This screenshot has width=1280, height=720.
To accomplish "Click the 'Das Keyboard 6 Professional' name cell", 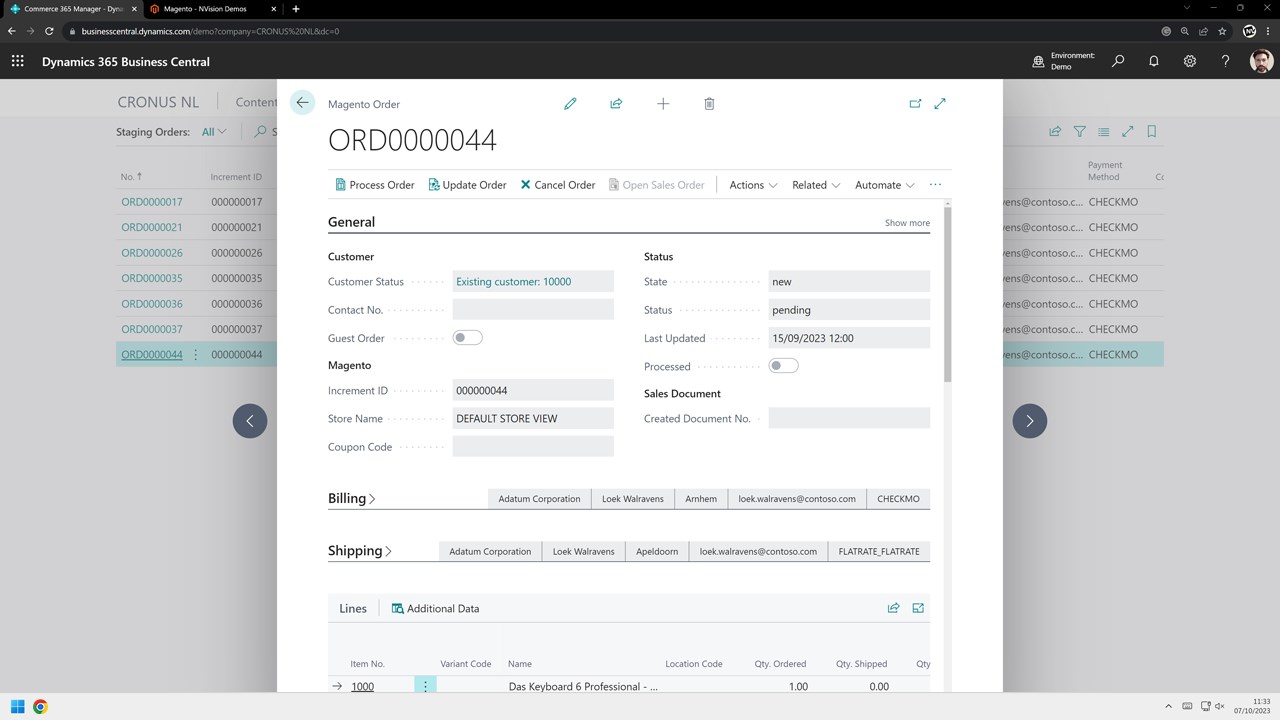I will (583, 686).
